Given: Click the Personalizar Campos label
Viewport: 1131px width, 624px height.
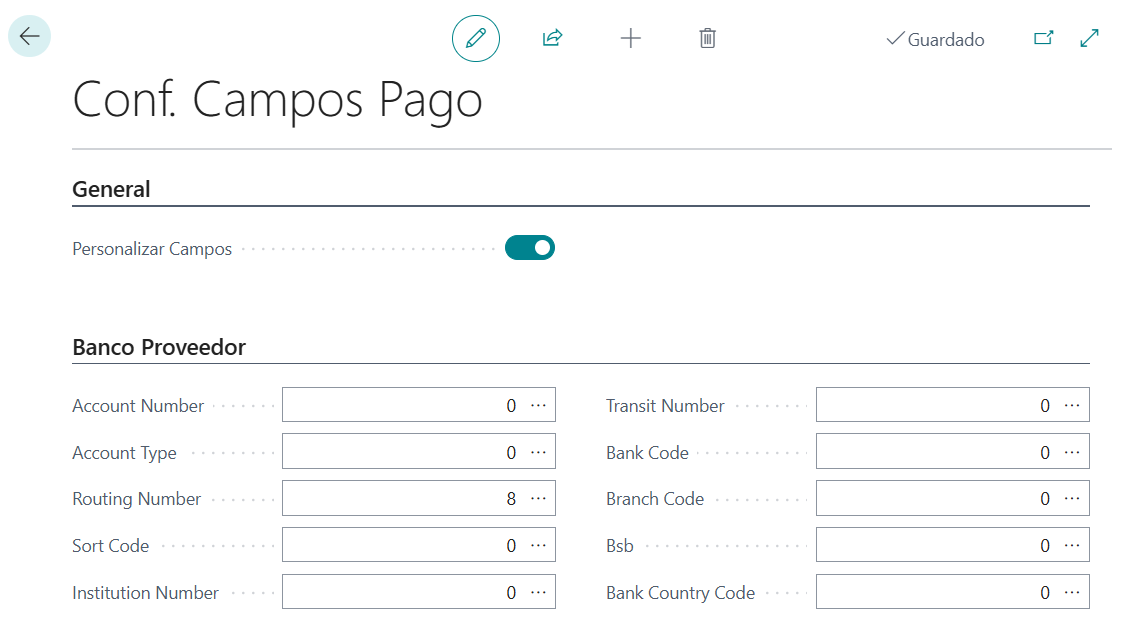Looking at the screenshot, I should [152, 249].
